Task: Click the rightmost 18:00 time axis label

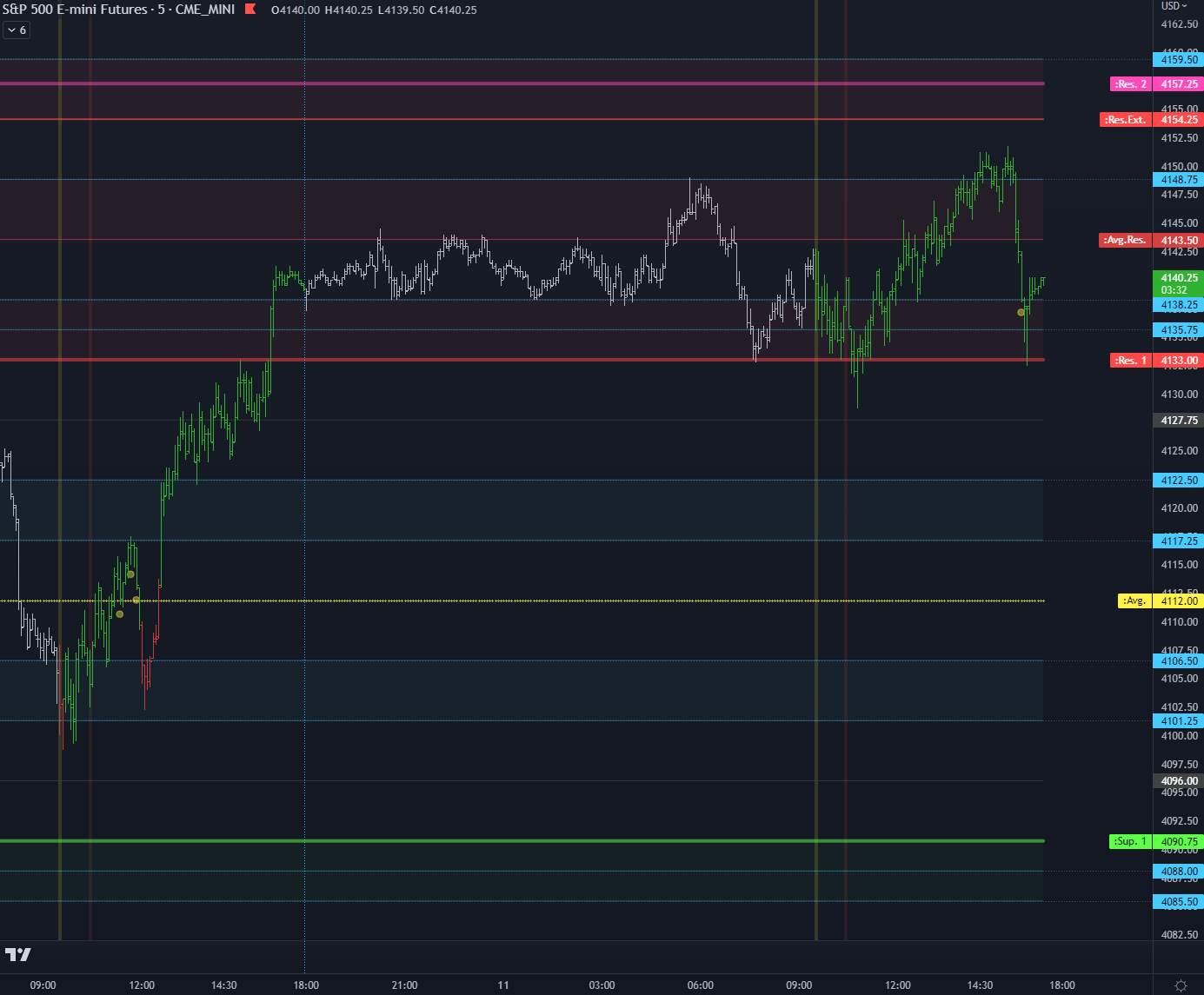Action: click(x=1061, y=985)
